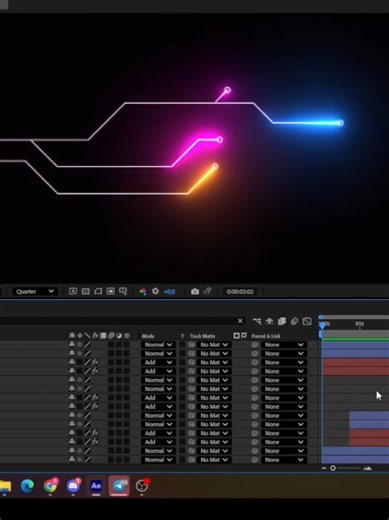
Task: Click track matte pick whip of first row
Action: click(192, 345)
